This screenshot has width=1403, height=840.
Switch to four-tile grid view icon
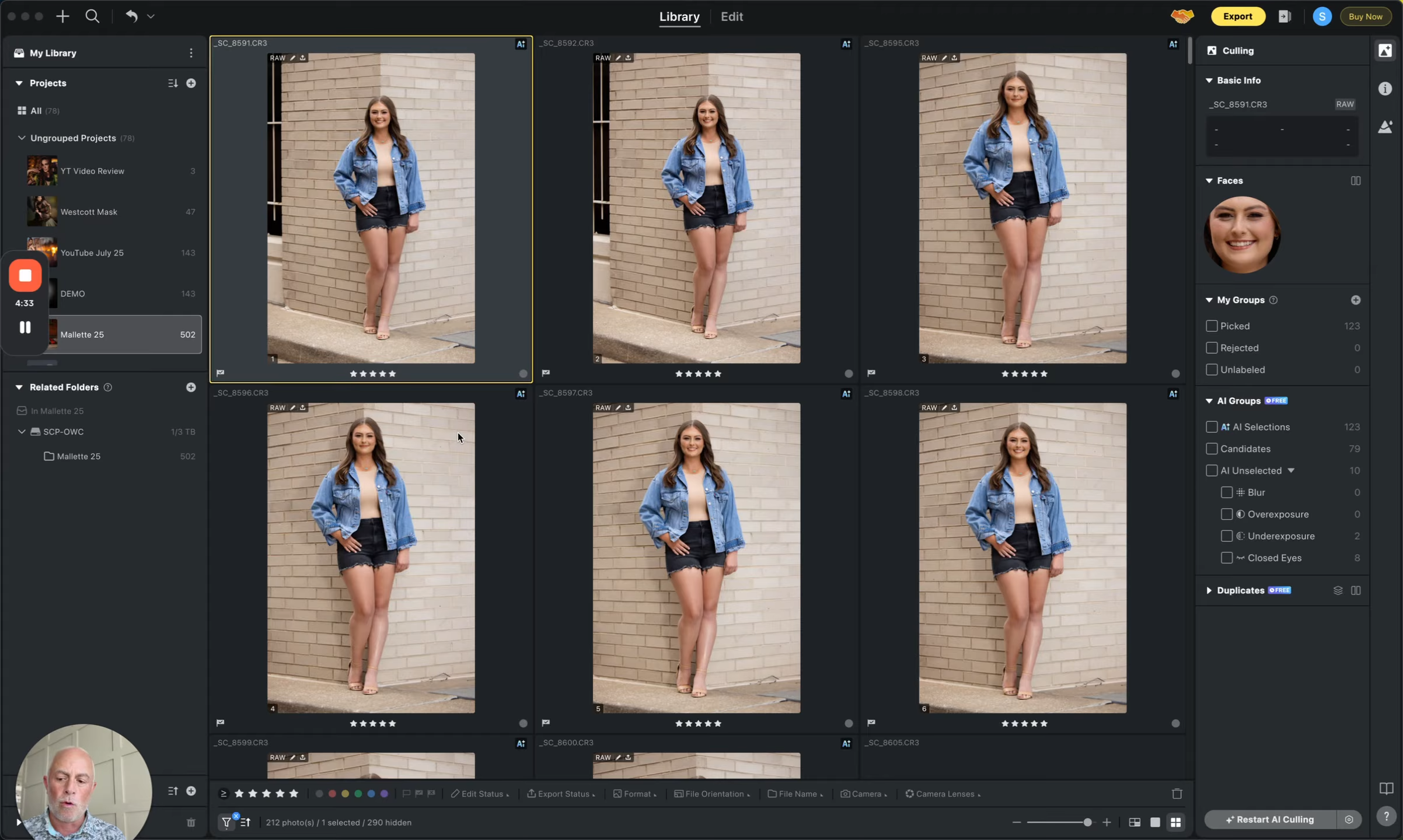(1175, 822)
